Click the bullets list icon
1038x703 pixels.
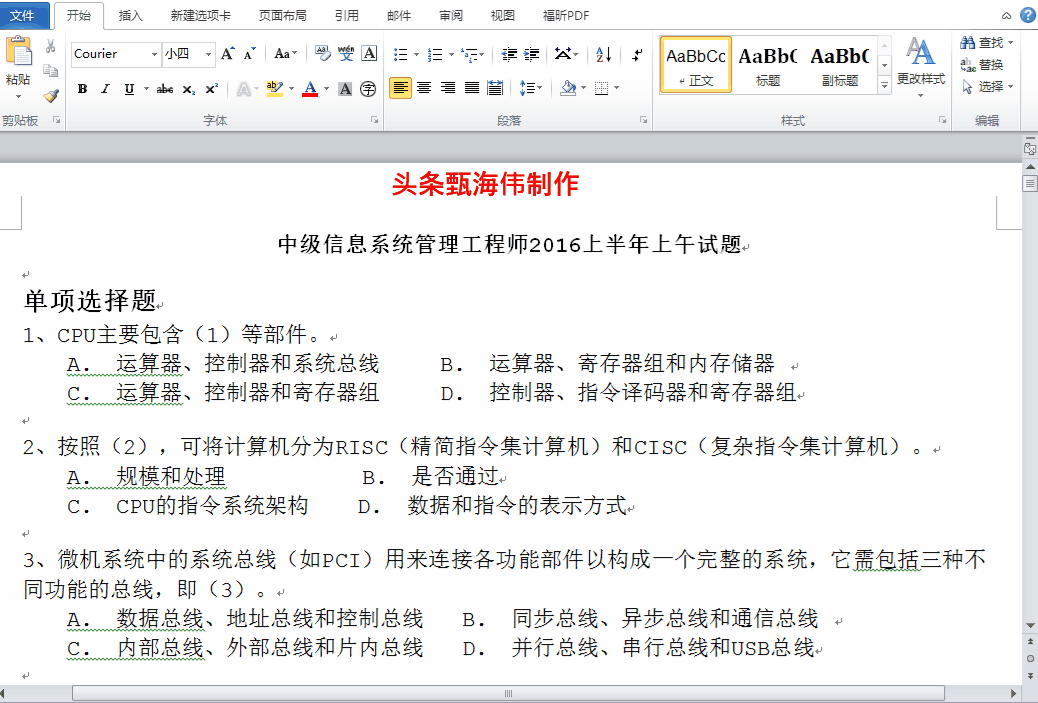pos(401,54)
